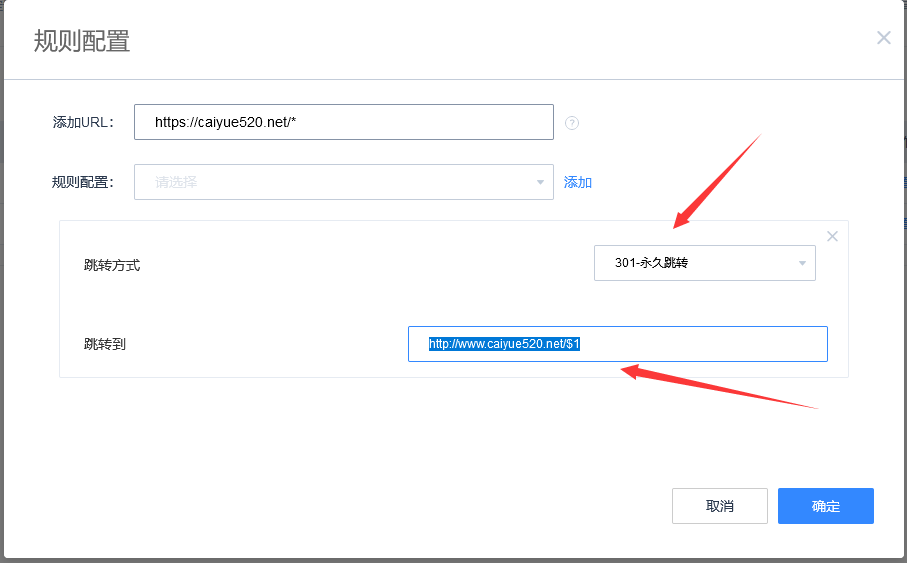Focus the 添加URL input field

[x=343, y=122]
